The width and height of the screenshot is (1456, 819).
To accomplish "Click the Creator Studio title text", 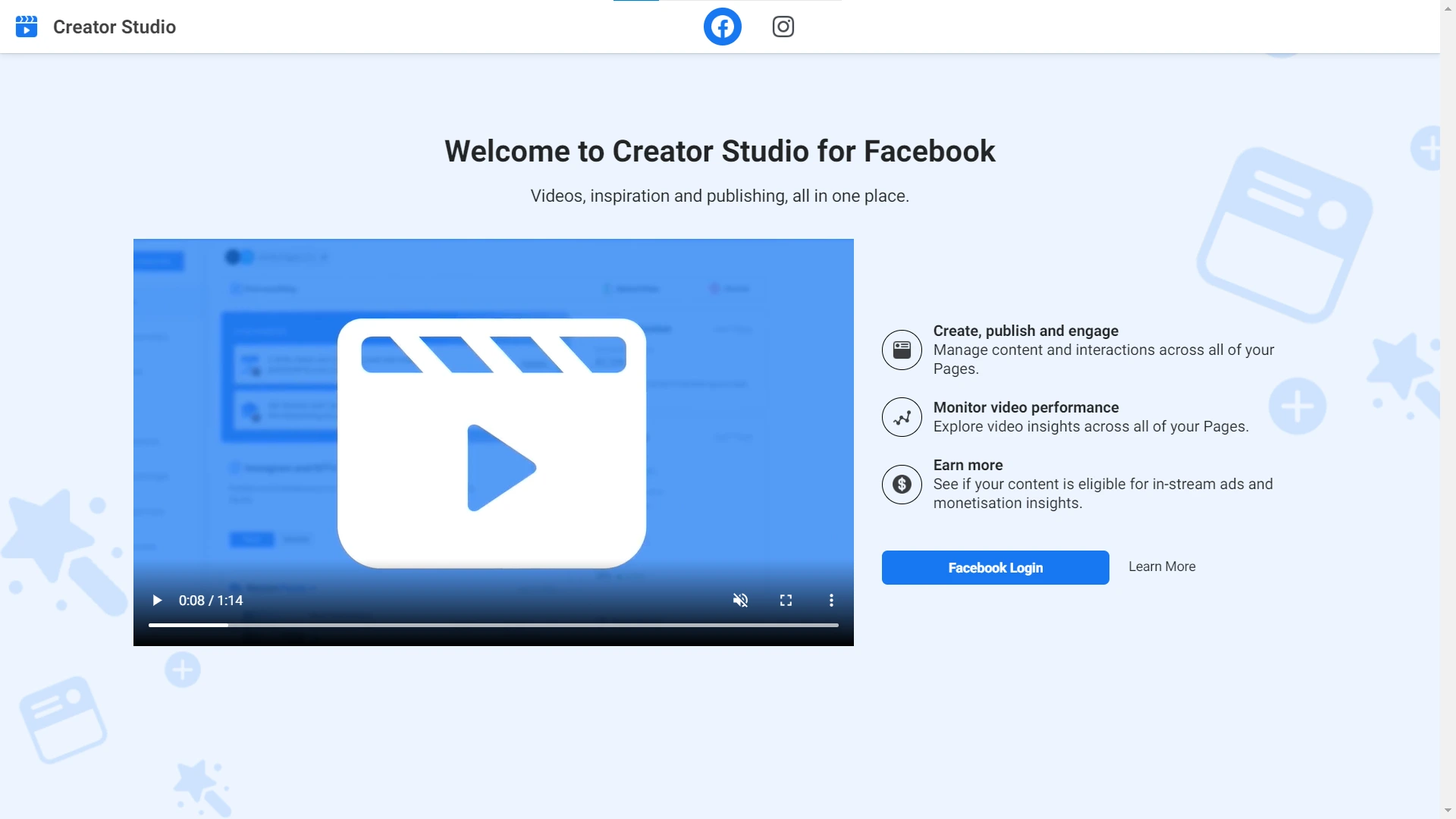I will point(115,27).
